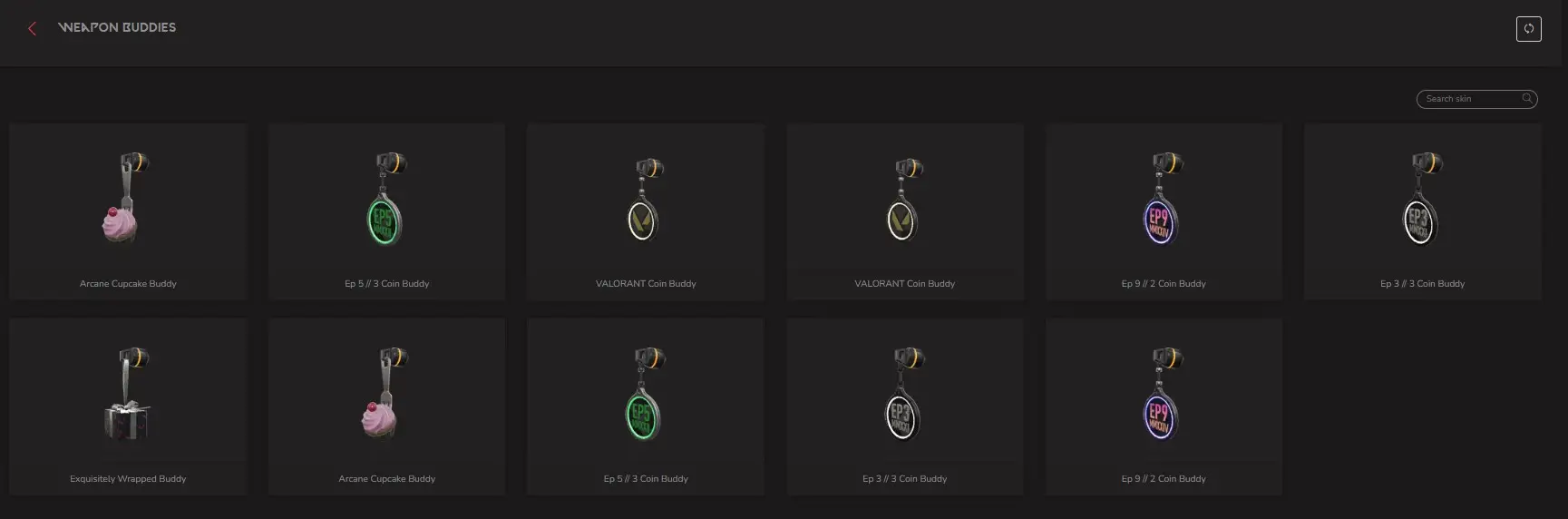Click the top-row Arcane Cupcake Buddy label text
The height and width of the screenshot is (519, 1568).
coord(128,283)
